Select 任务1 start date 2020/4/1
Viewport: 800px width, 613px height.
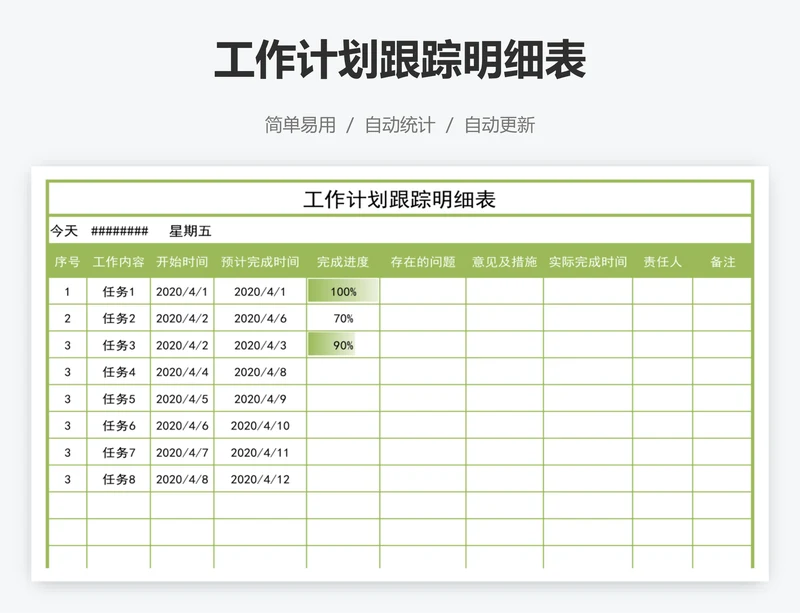182,291
